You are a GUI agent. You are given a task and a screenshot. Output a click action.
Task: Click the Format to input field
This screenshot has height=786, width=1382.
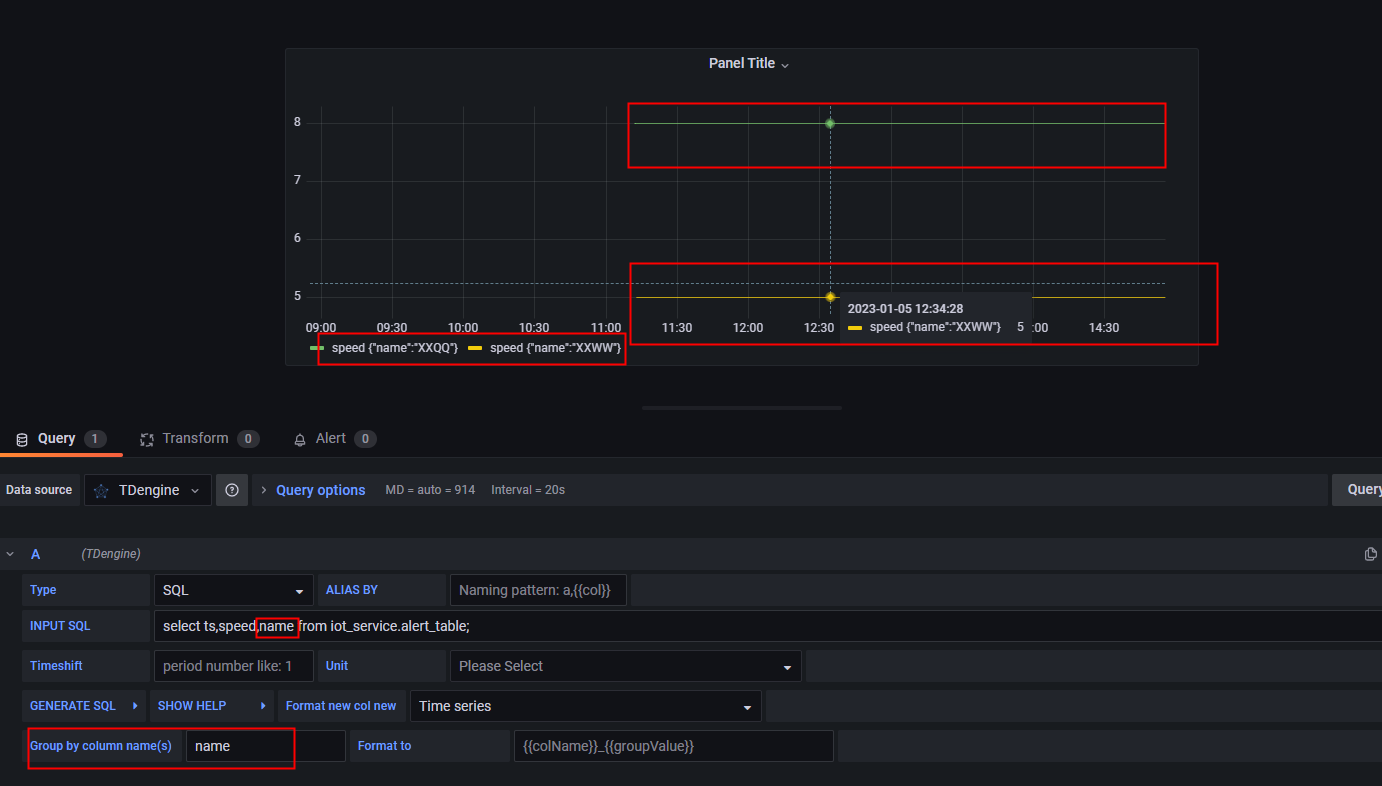pos(673,746)
